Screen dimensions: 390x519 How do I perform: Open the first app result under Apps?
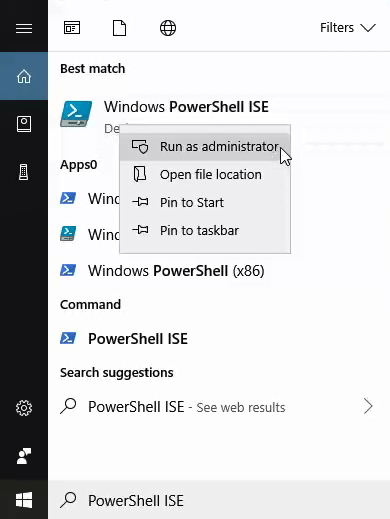(90, 199)
